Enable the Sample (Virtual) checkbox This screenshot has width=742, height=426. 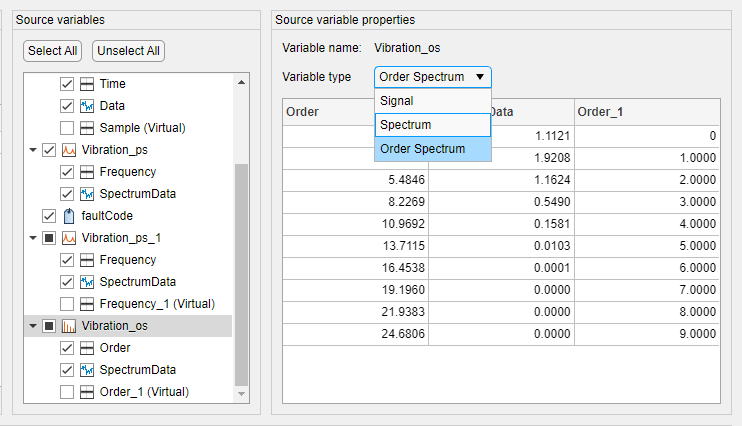coord(67,128)
